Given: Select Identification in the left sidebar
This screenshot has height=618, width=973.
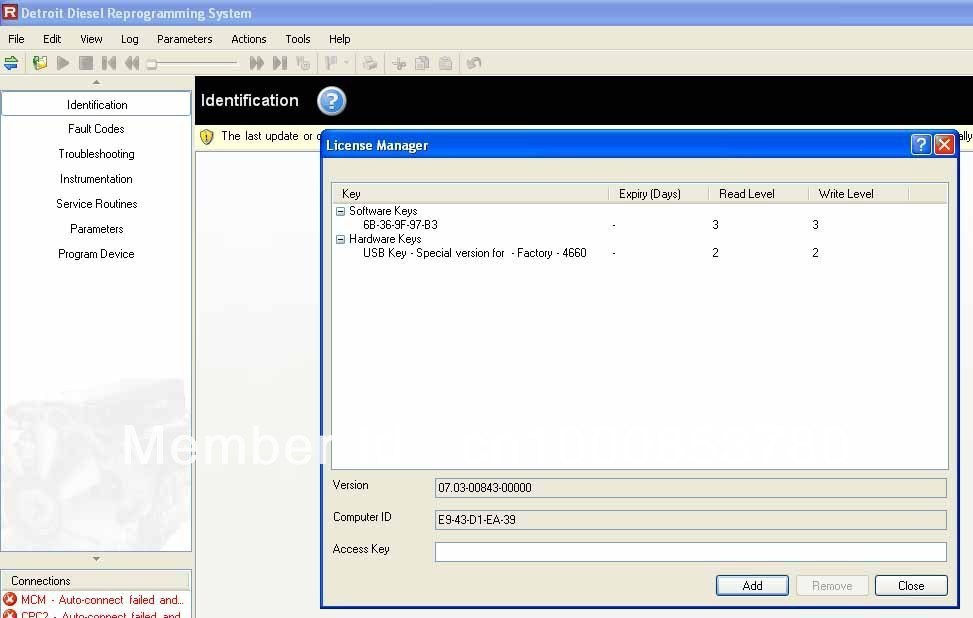Looking at the screenshot, I should pos(97,104).
